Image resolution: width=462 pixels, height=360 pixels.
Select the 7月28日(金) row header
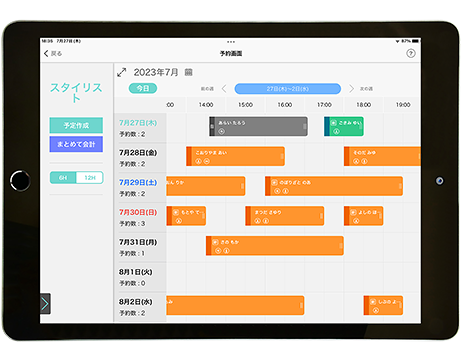[140, 158]
